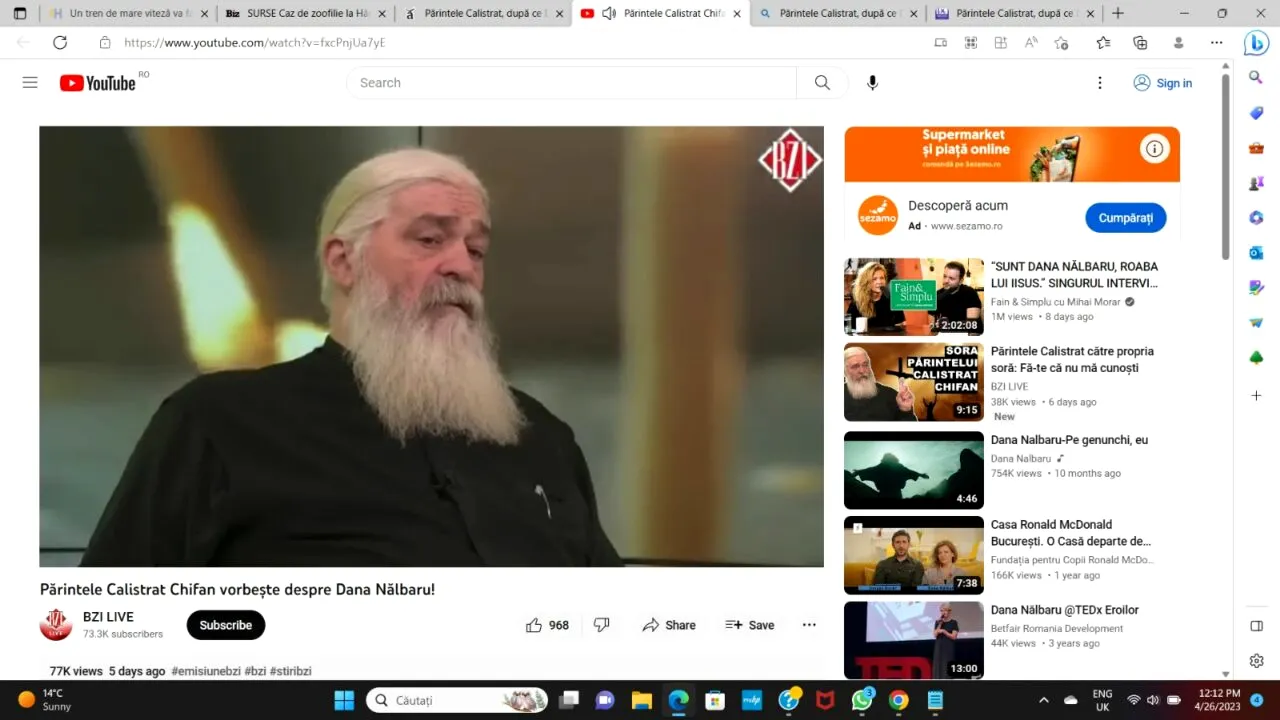Click the search magnifier button
This screenshot has width=1280, height=720.
pos(822,83)
